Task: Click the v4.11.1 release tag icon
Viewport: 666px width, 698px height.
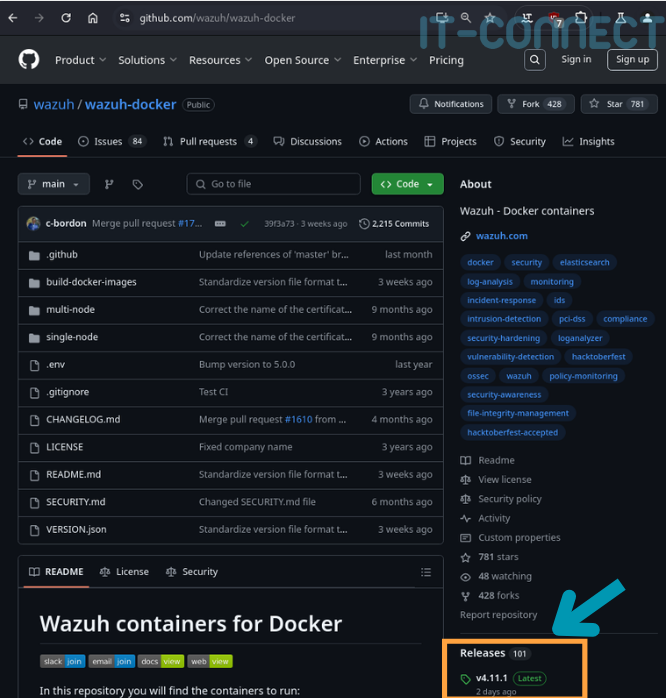Action: click(x=465, y=679)
